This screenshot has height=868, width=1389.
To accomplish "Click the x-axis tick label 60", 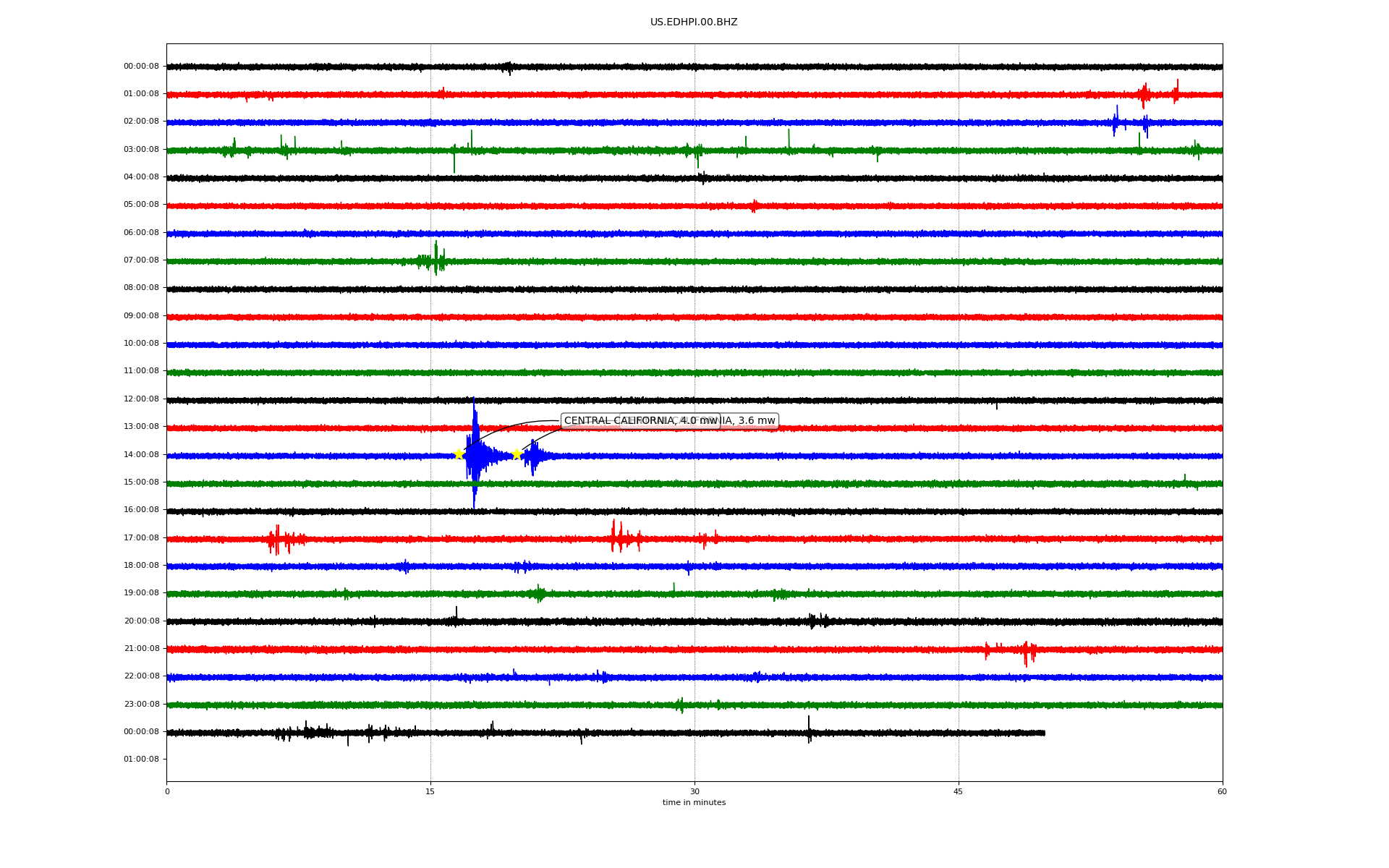I will (x=1222, y=791).
